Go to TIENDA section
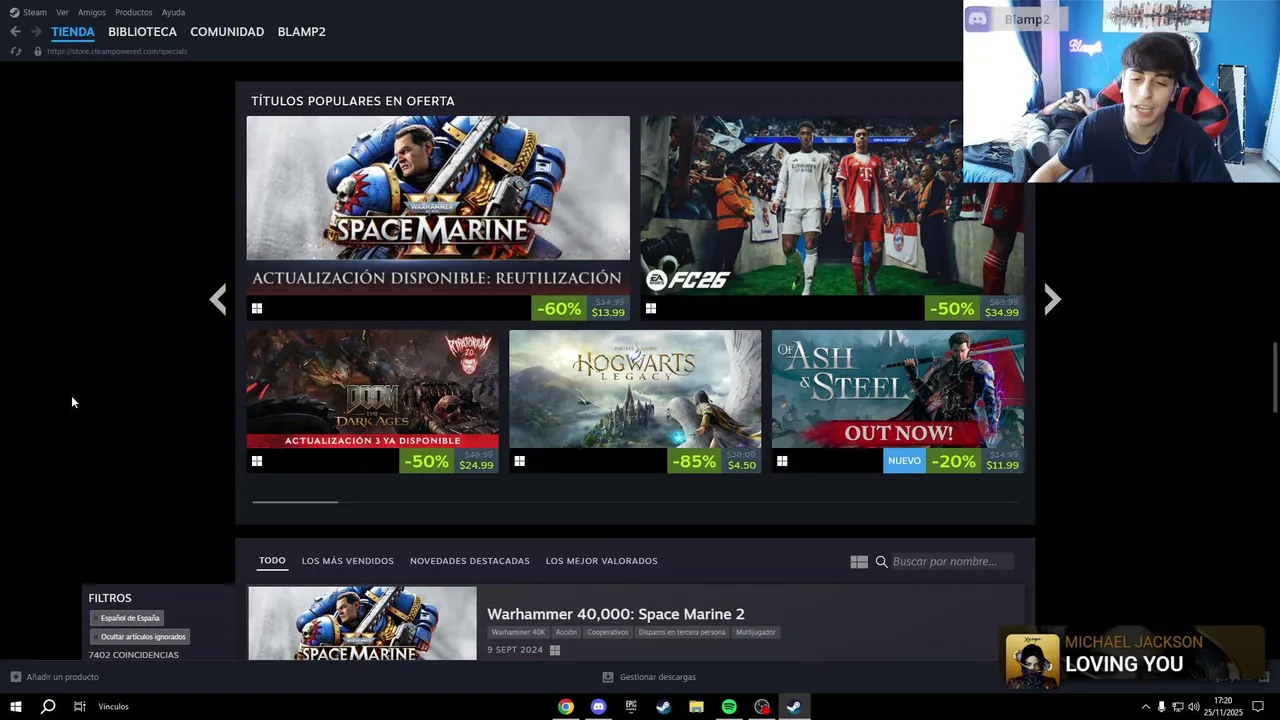The width and height of the screenshot is (1280, 720). [73, 32]
